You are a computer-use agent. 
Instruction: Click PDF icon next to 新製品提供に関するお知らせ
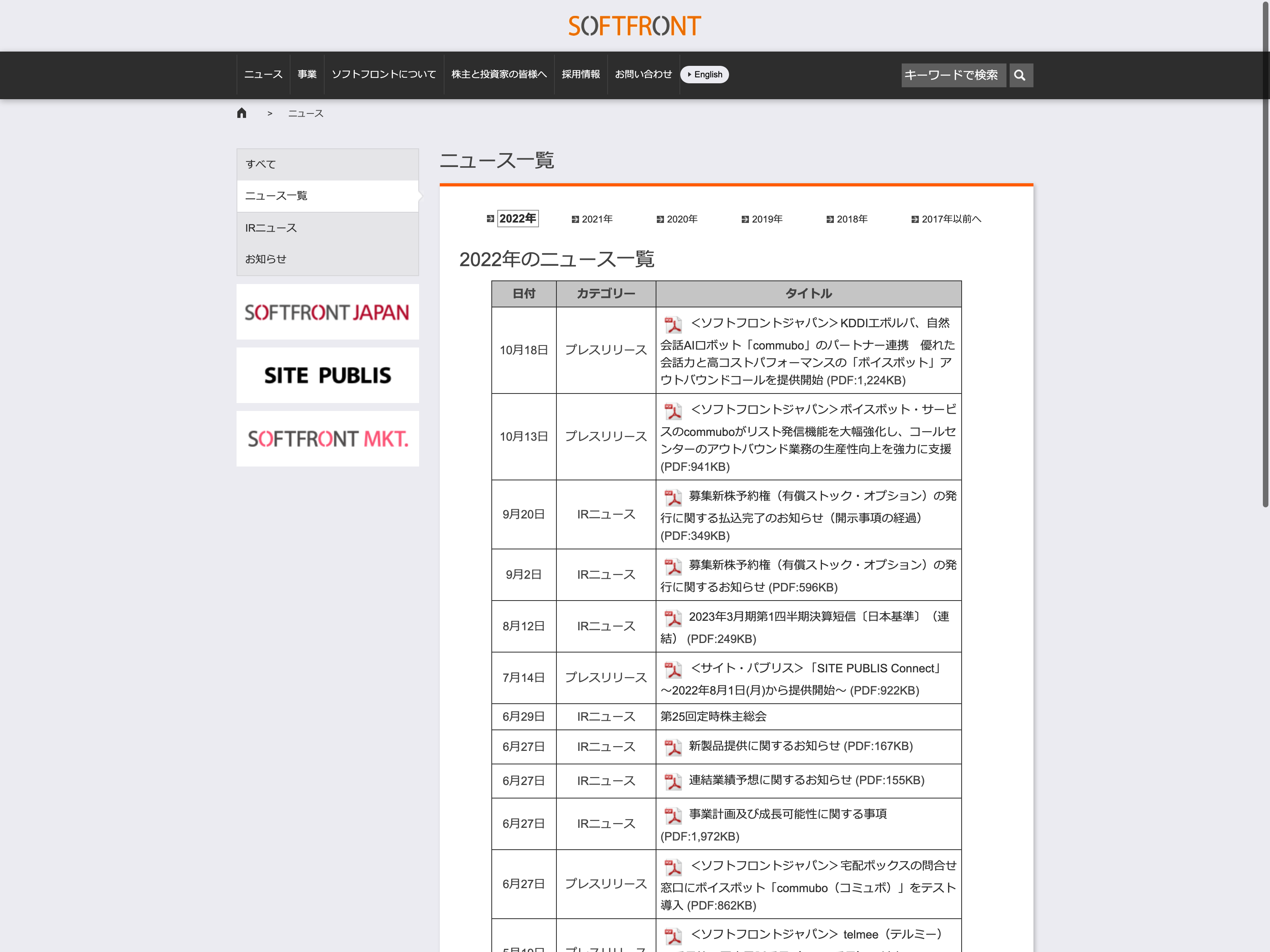673,747
